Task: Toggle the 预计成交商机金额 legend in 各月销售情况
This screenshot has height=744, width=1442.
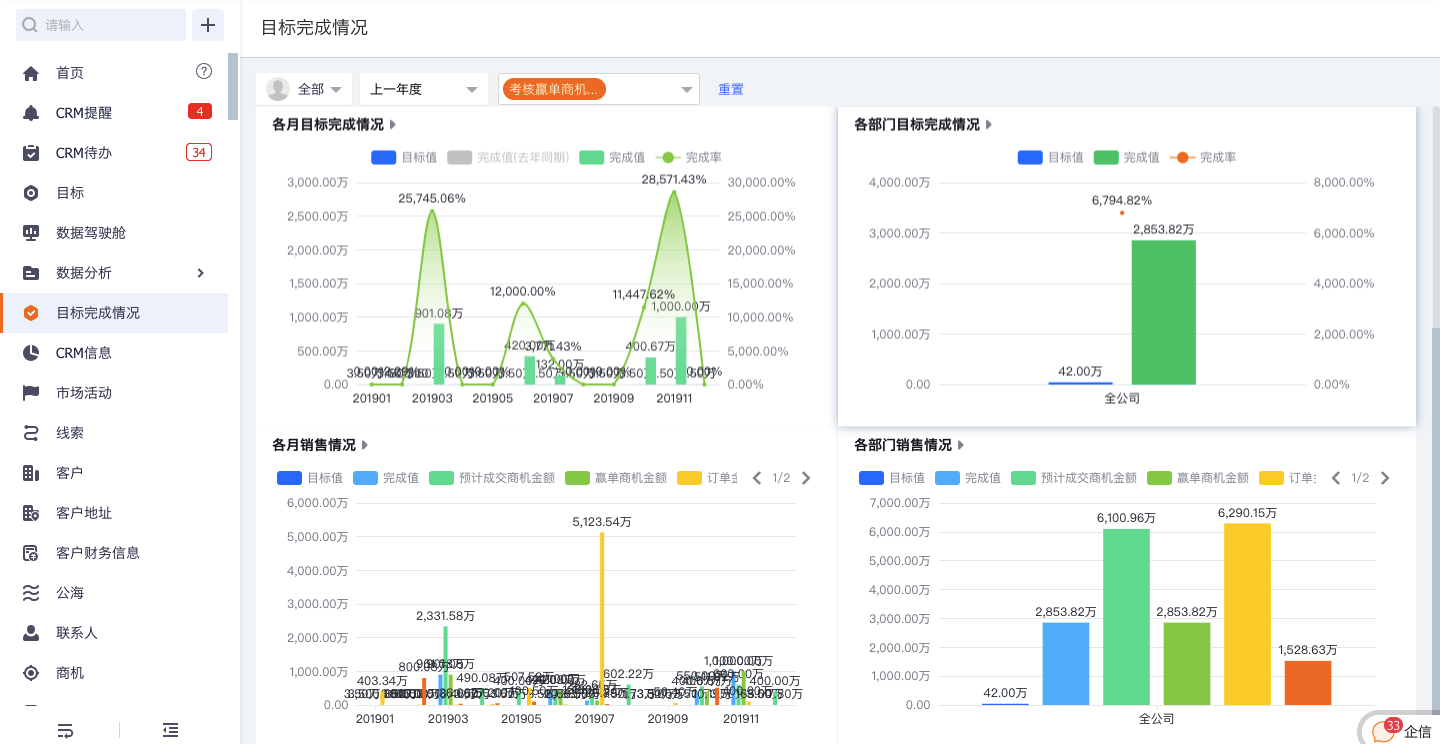Action: (x=492, y=478)
